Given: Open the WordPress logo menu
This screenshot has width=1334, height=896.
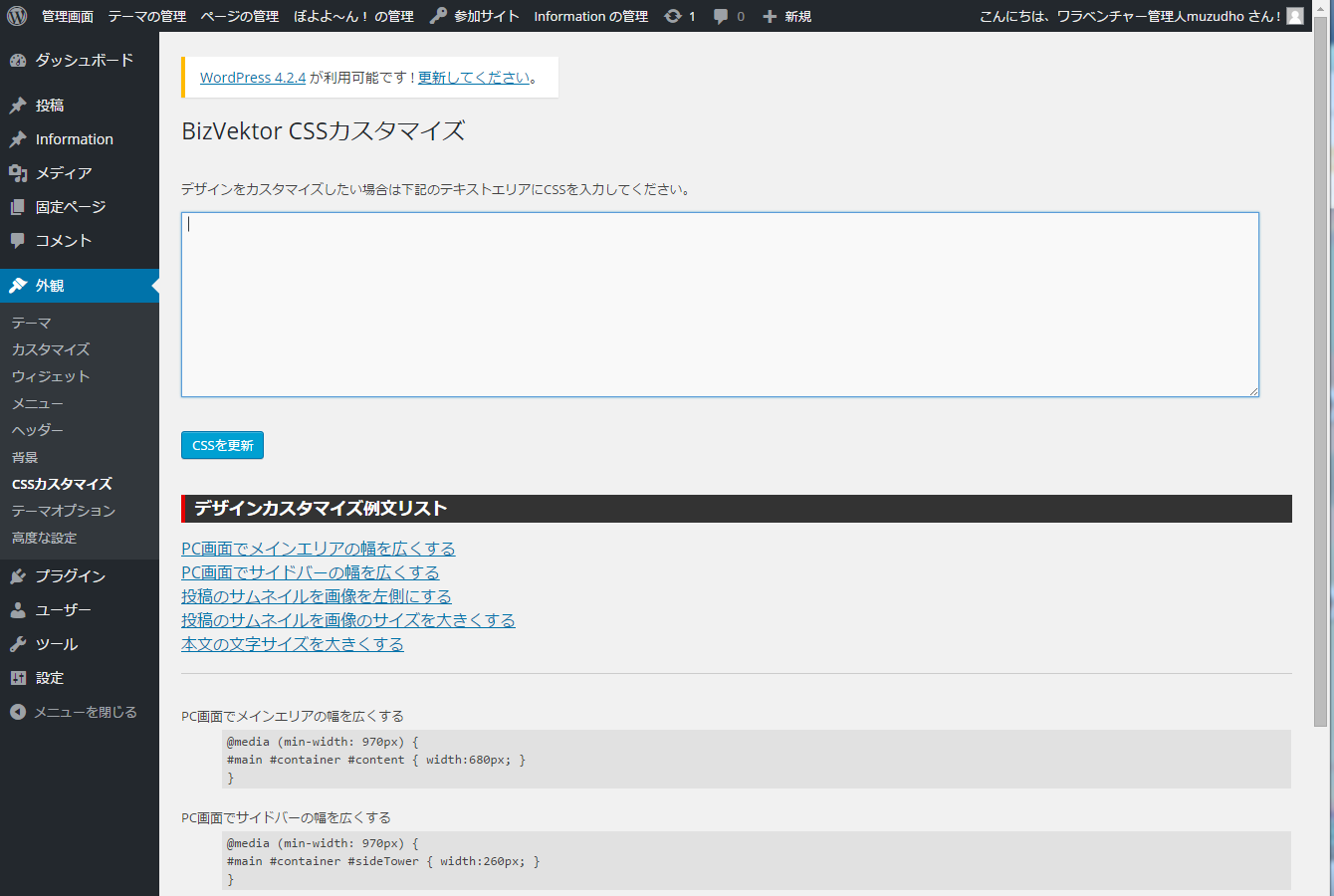Looking at the screenshot, I should (x=17, y=16).
